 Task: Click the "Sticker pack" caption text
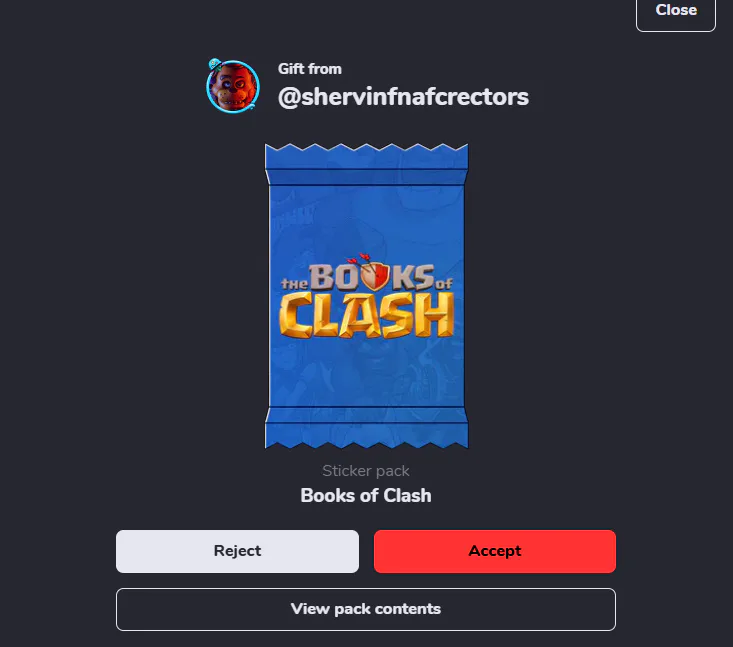366,471
